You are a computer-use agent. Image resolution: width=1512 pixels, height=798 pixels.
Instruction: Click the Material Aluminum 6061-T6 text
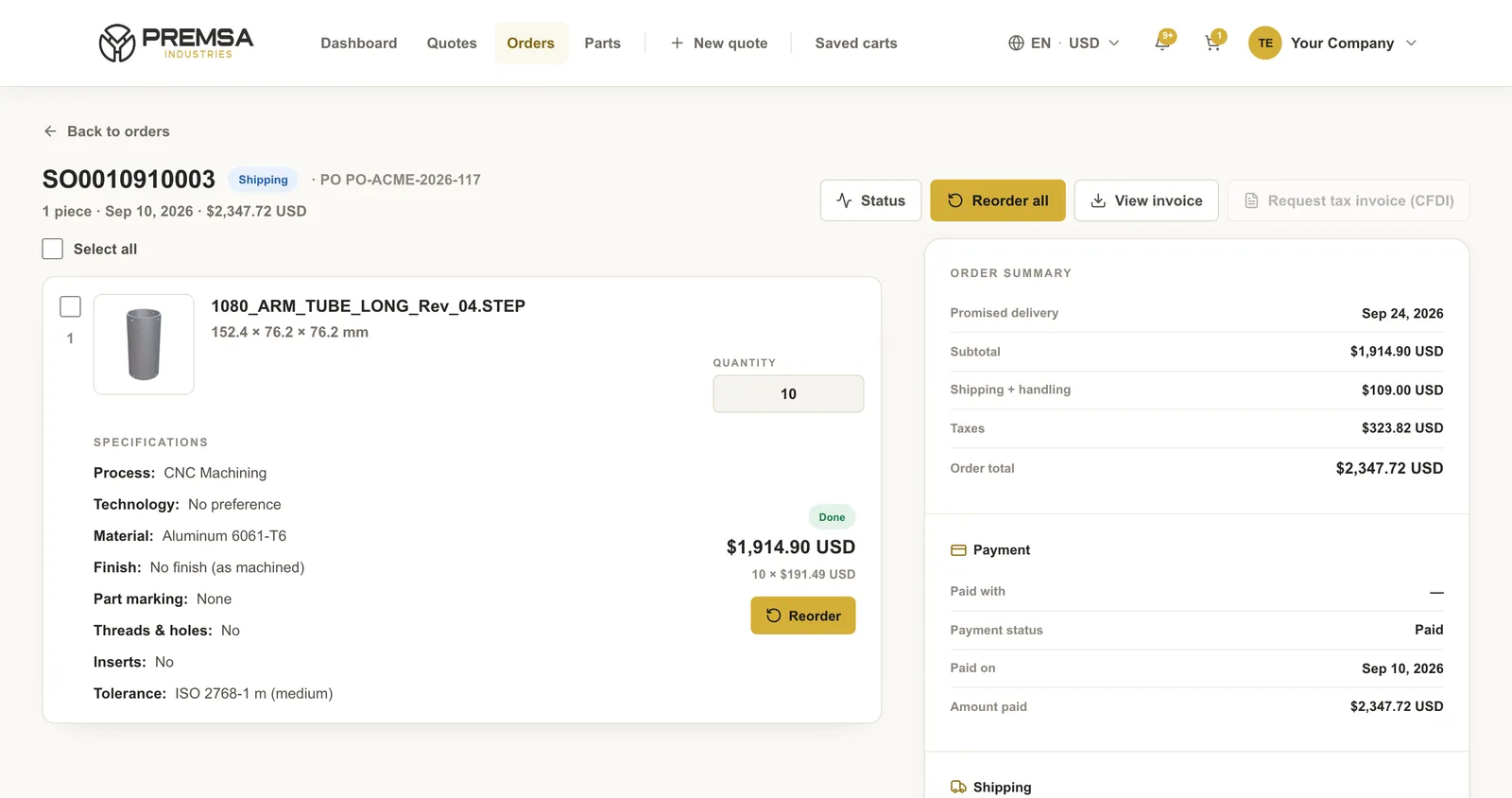tap(190, 536)
